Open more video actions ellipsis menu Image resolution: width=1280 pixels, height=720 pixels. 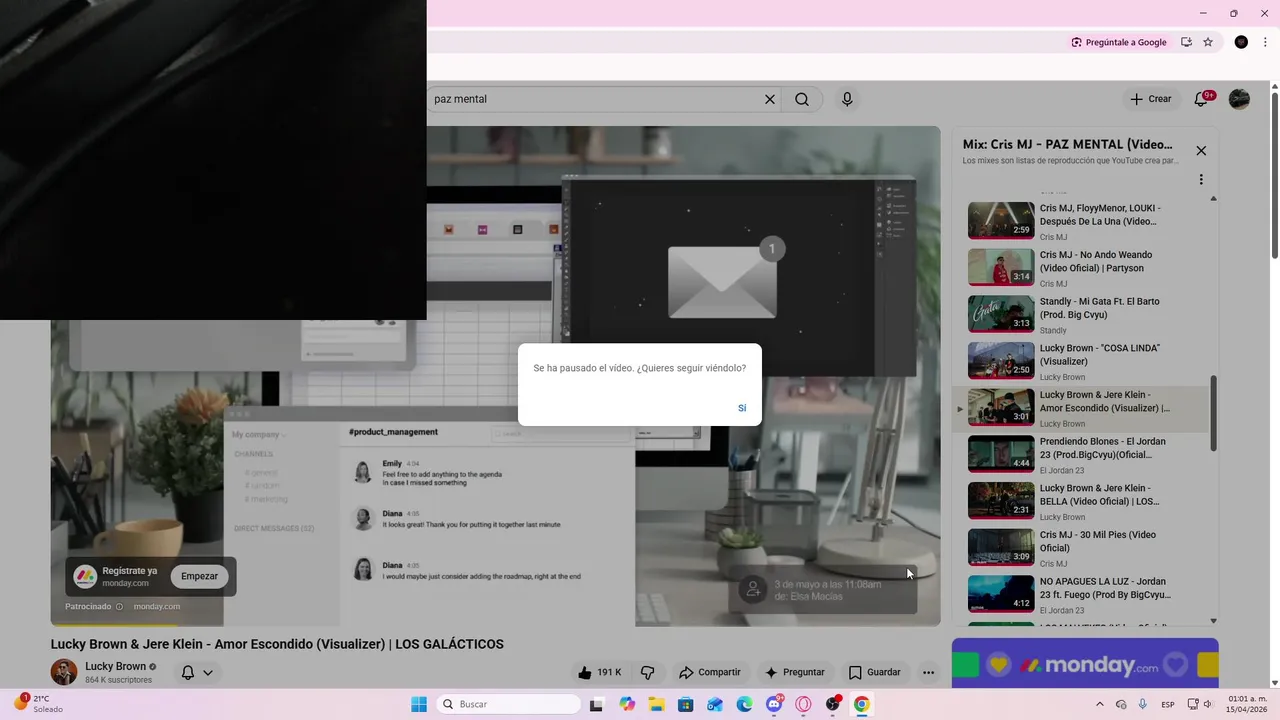[x=928, y=673]
